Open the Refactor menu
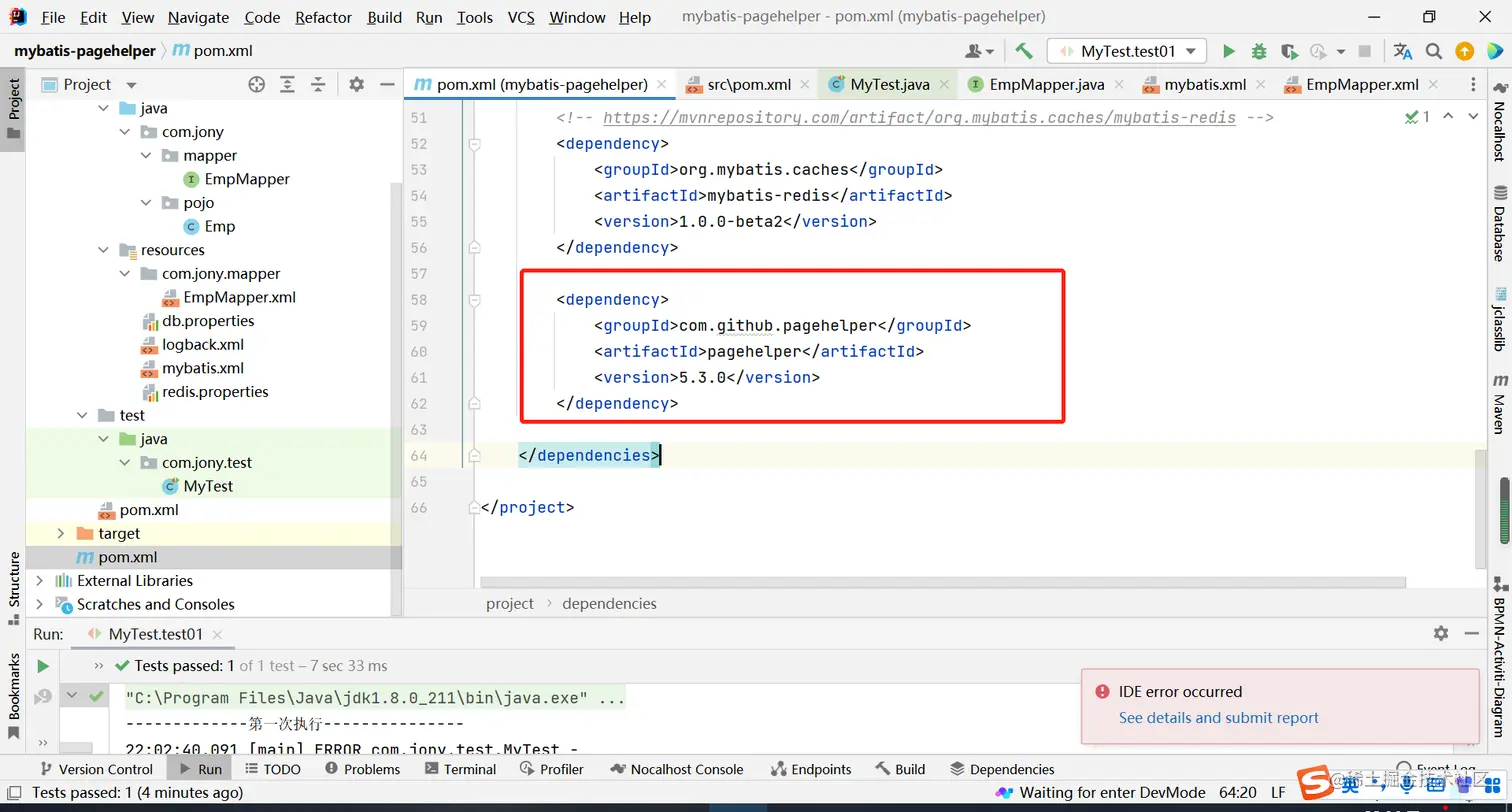The height and width of the screenshot is (812, 1512). 324,17
